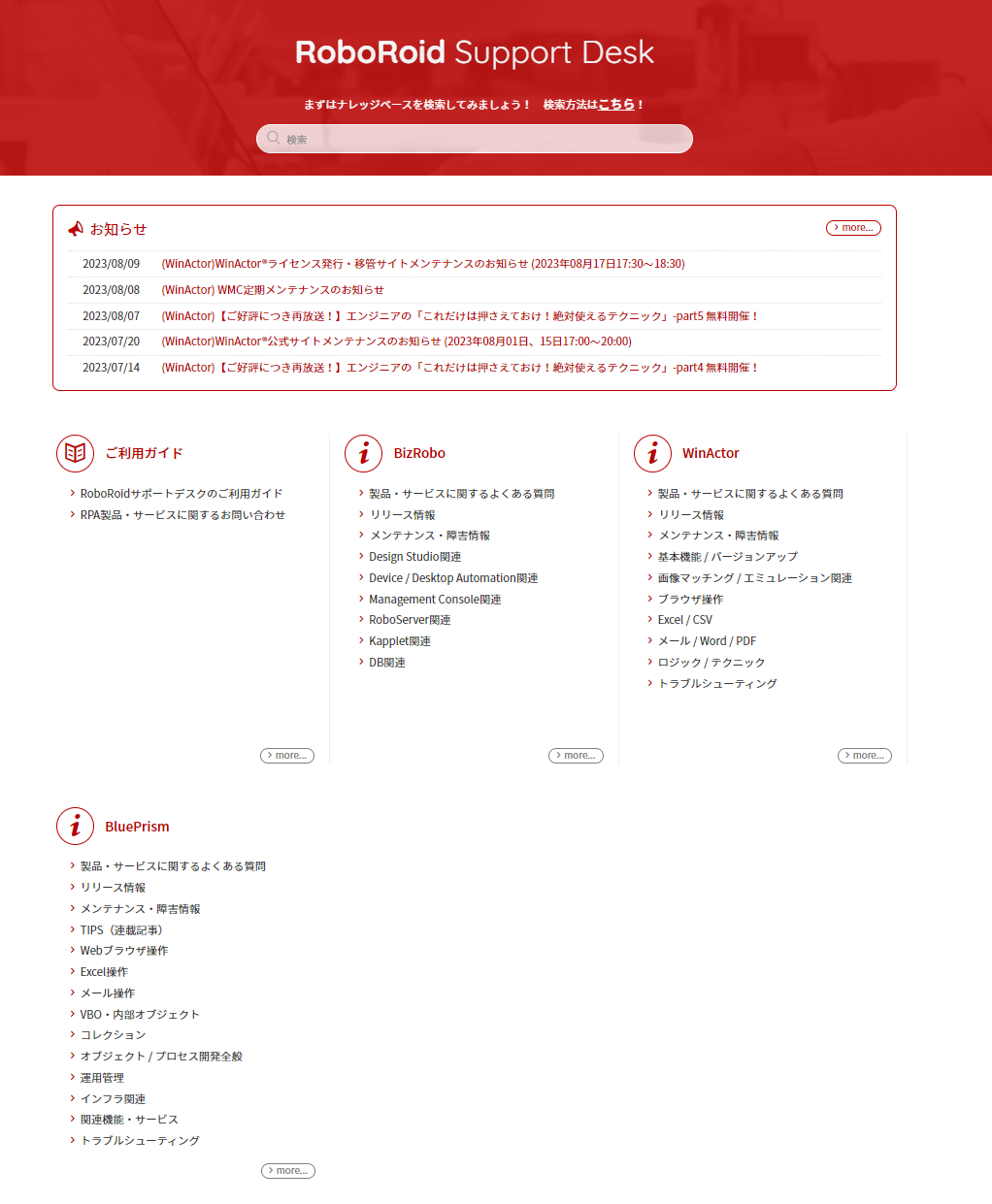Open 基本機能 / バージョンアップ category
992x1204 pixels.
[728, 557]
